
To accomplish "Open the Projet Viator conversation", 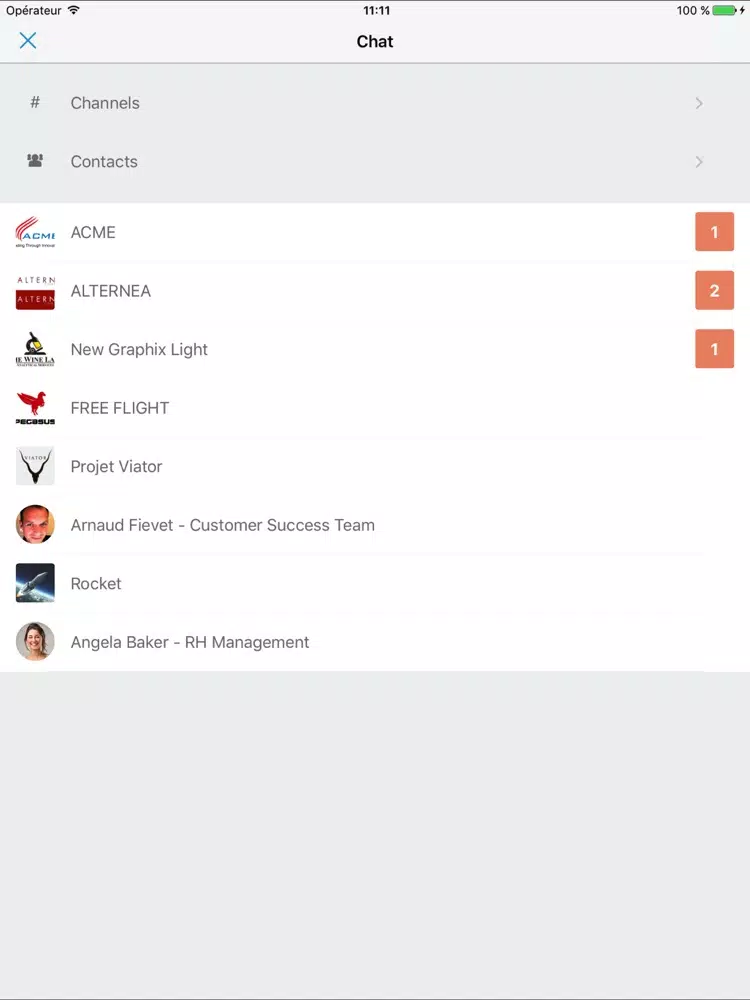I will [x=375, y=466].
